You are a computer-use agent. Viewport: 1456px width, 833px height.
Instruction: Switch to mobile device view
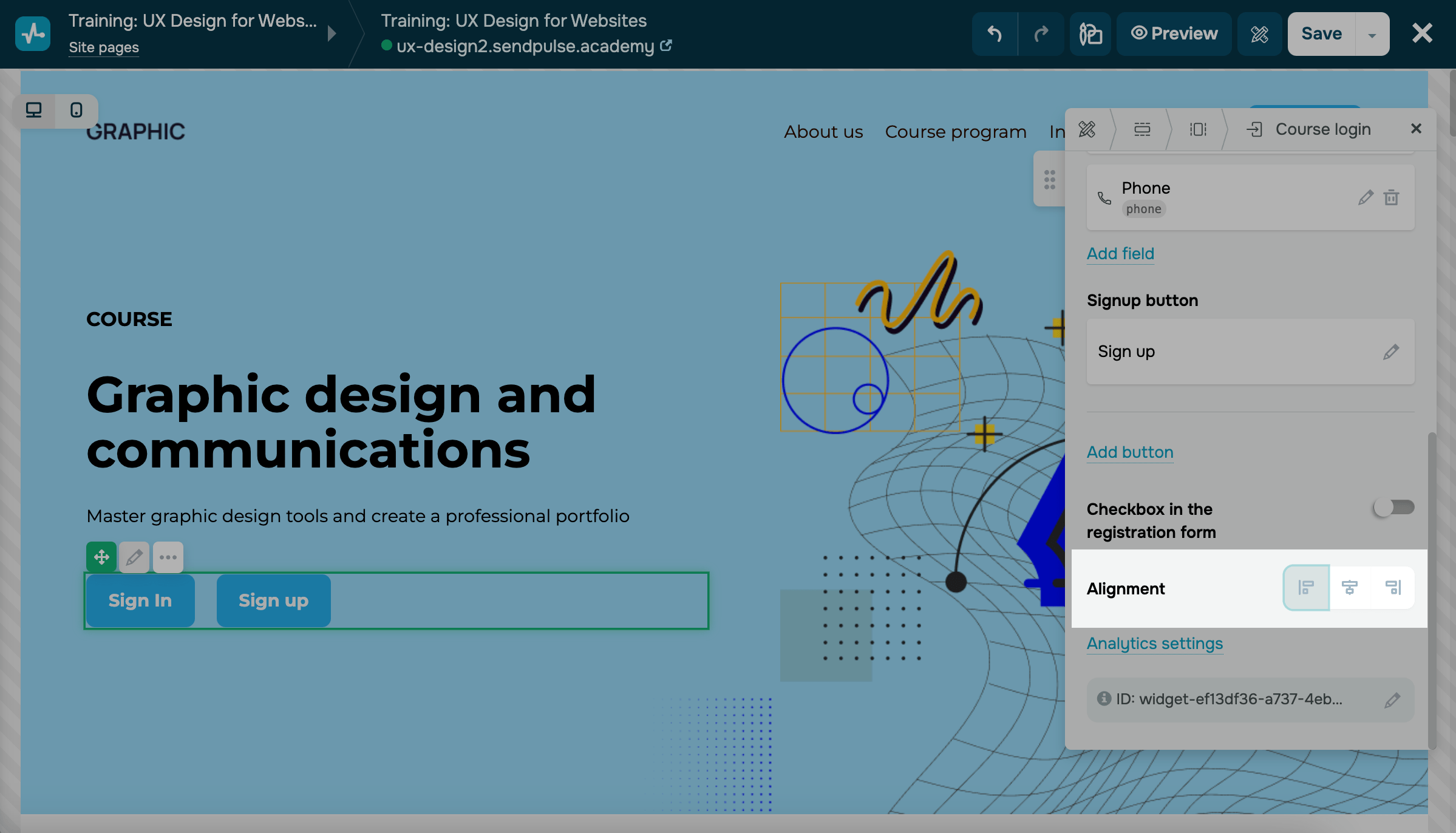(76, 110)
